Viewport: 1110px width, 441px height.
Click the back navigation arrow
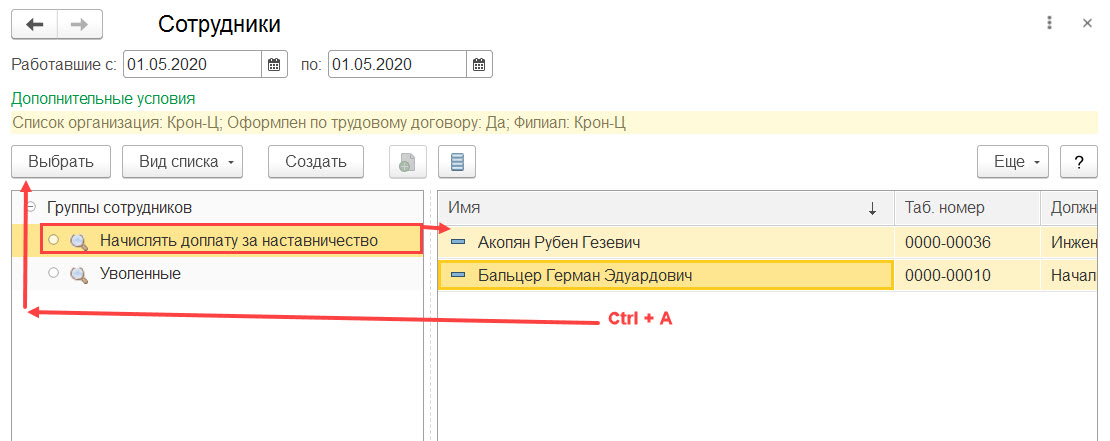(34, 24)
